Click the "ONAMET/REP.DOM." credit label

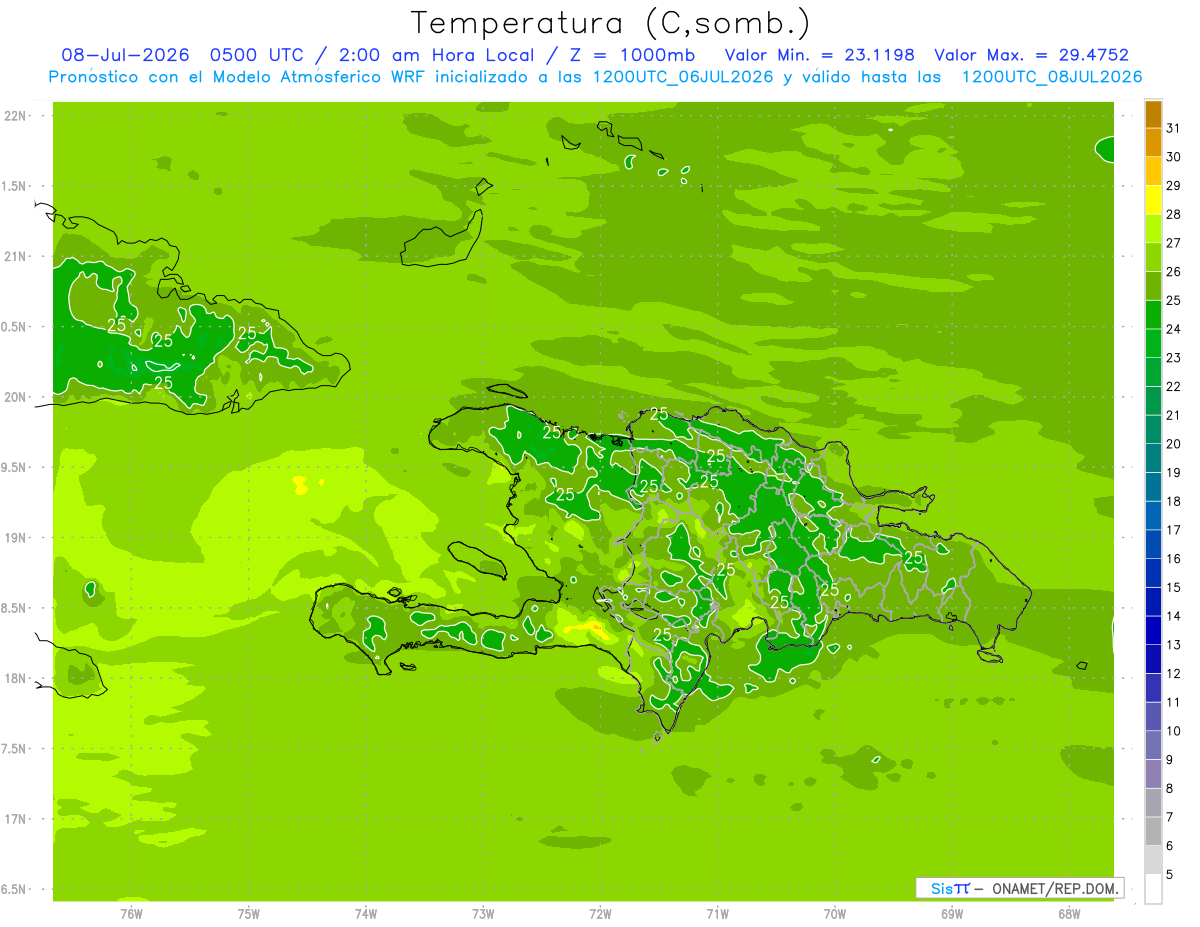point(1056,888)
